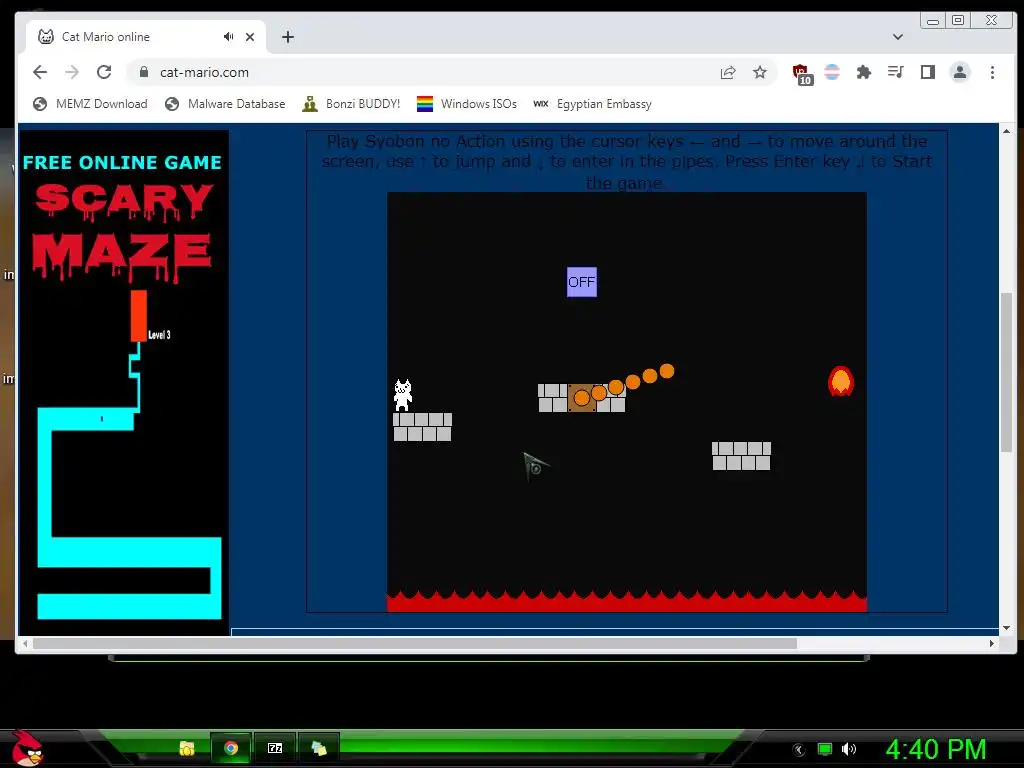Open the striped round extension icon
The width and height of the screenshot is (1024, 768).
click(x=831, y=72)
